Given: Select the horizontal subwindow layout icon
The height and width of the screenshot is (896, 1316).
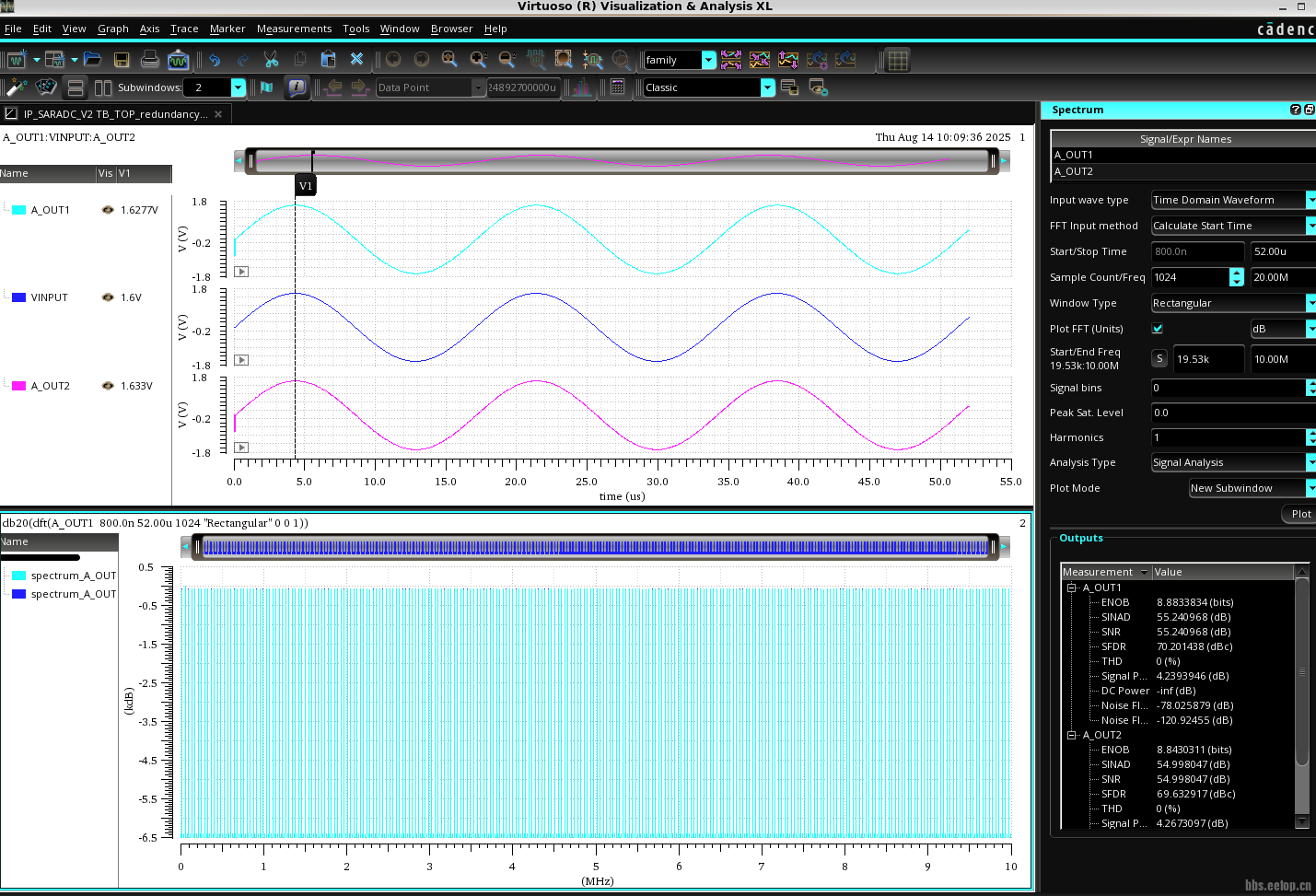Looking at the screenshot, I should pos(76,87).
